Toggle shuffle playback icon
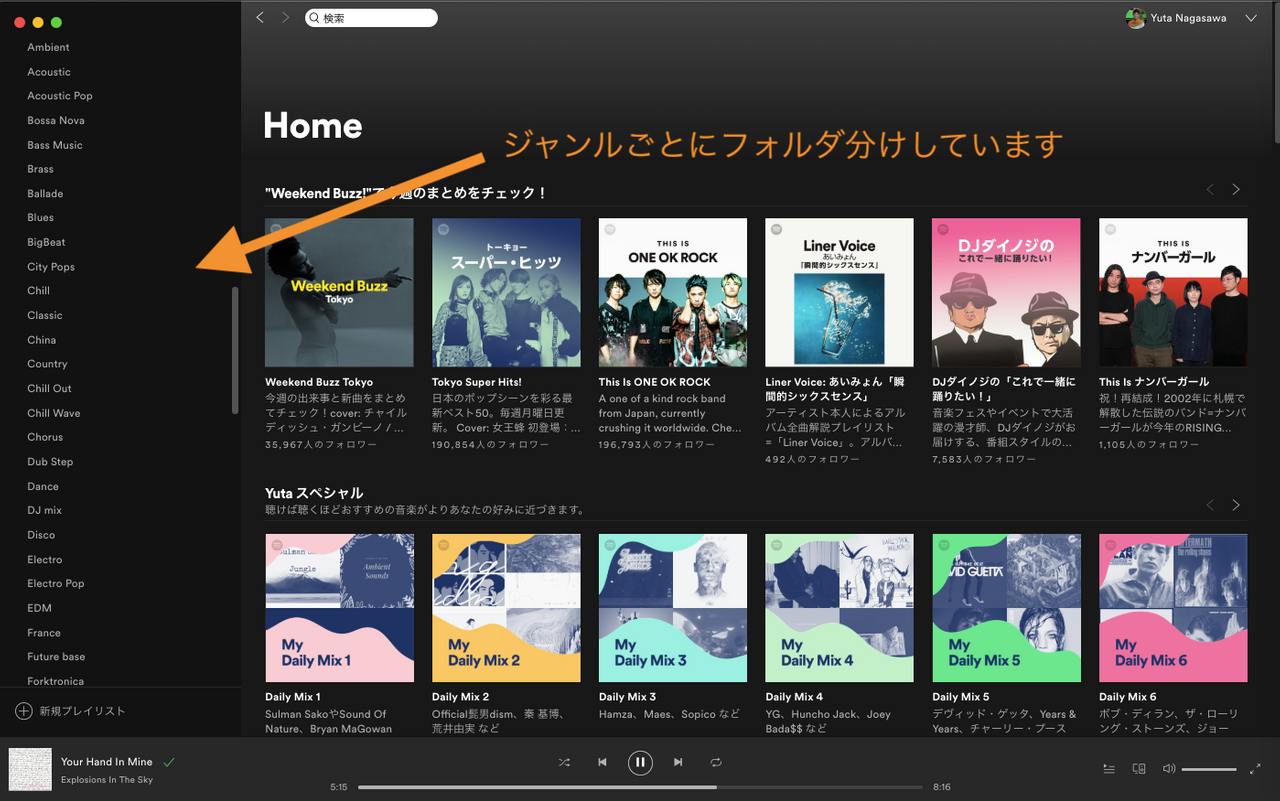The width and height of the screenshot is (1280, 801). 564,762
